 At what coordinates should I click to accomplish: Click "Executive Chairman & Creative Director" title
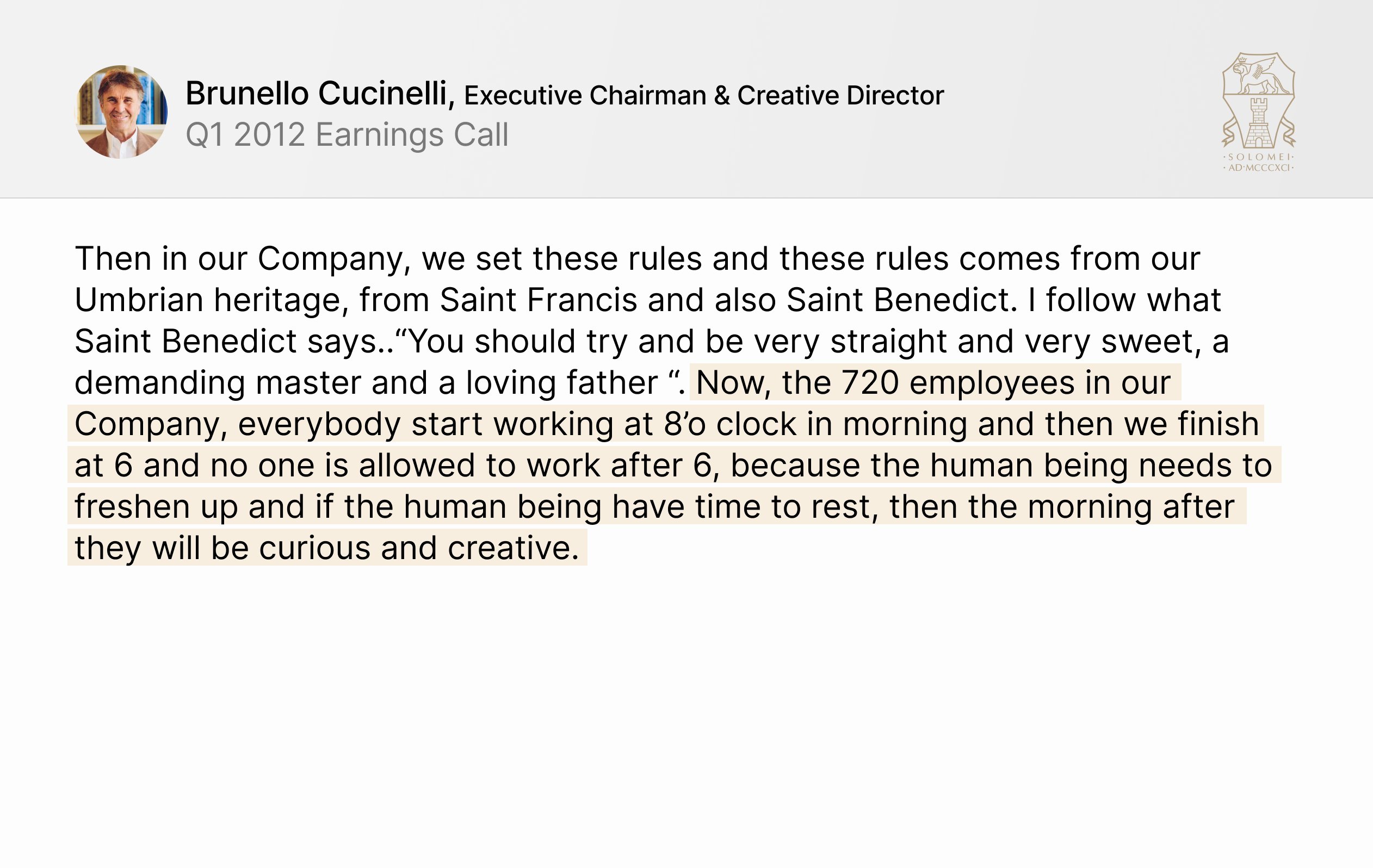[x=703, y=95]
